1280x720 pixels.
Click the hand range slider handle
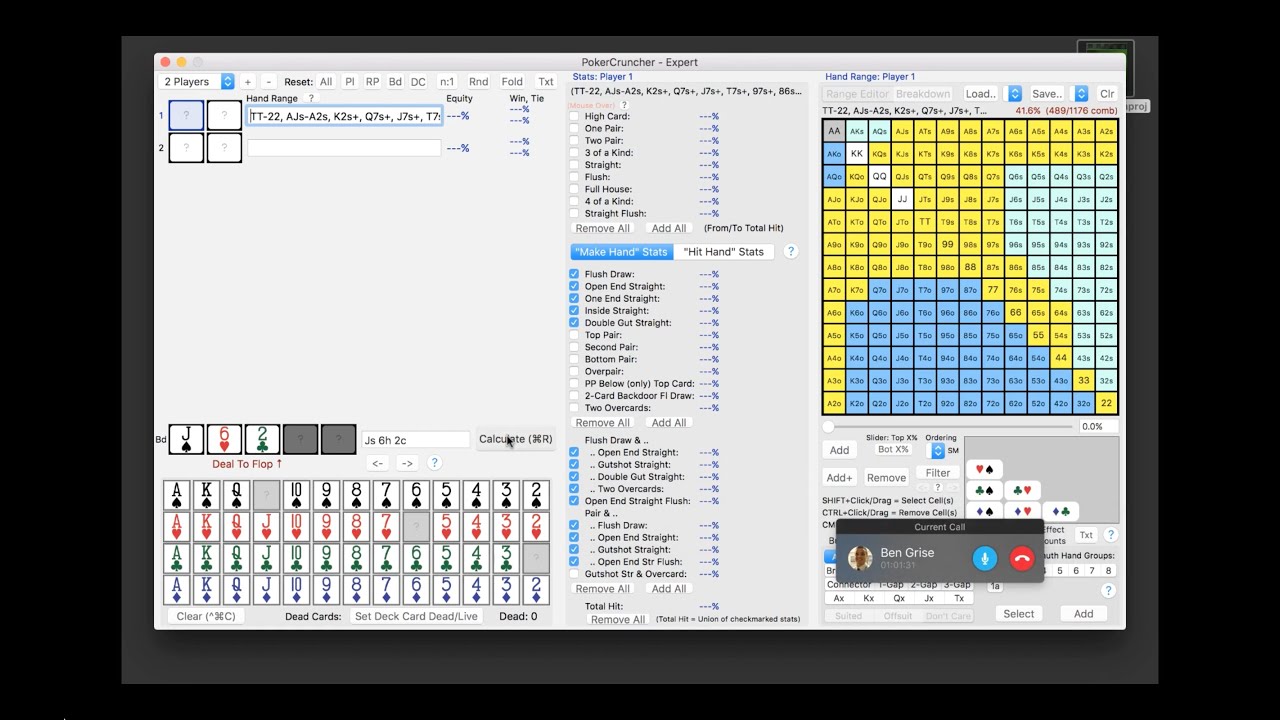click(x=828, y=427)
